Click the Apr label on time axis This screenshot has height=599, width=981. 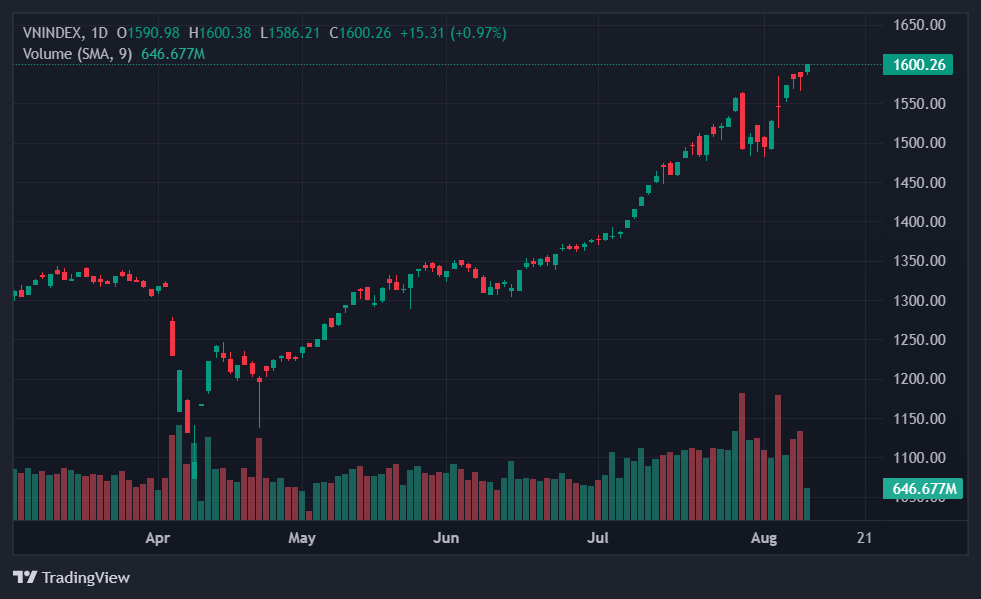[158, 538]
